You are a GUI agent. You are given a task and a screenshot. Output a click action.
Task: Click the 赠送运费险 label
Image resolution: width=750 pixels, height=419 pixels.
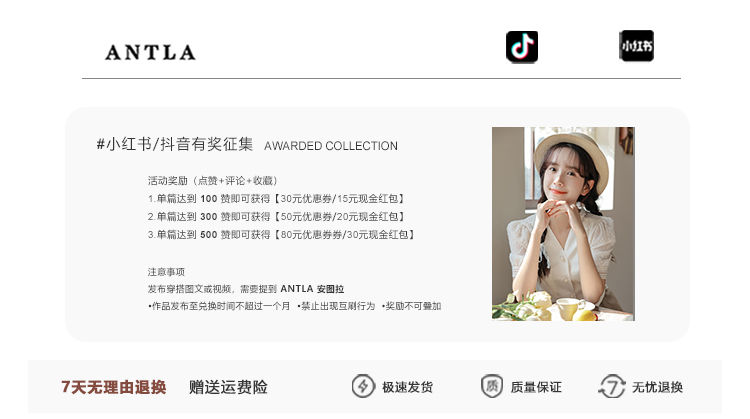click(228, 387)
